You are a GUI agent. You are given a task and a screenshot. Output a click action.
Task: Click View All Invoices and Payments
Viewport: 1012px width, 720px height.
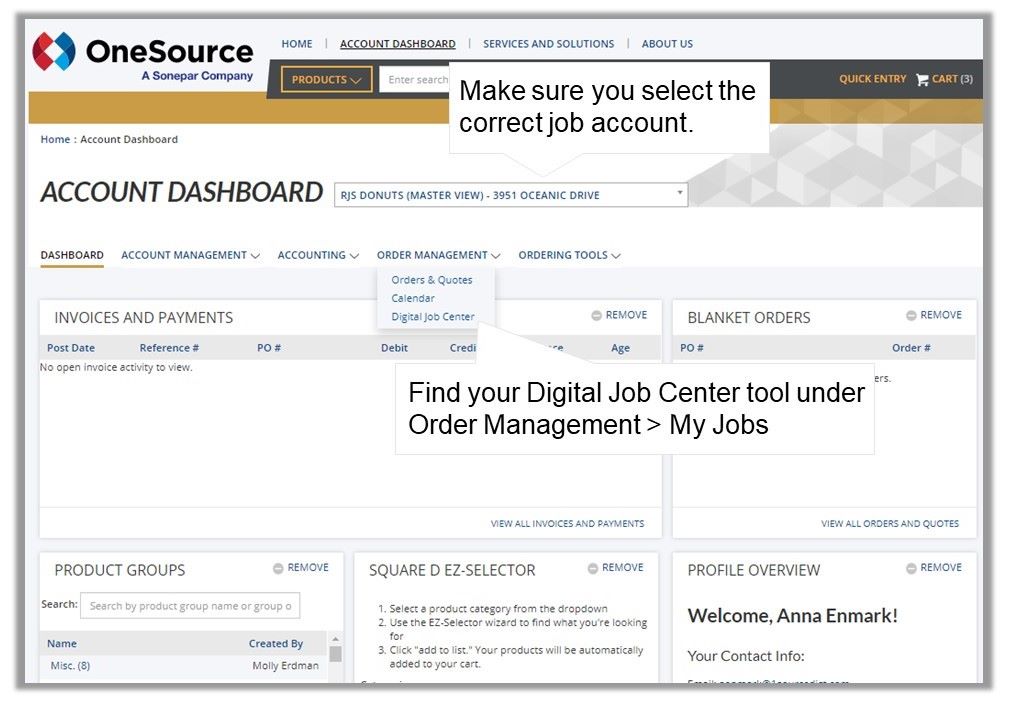tap(567, 524)
